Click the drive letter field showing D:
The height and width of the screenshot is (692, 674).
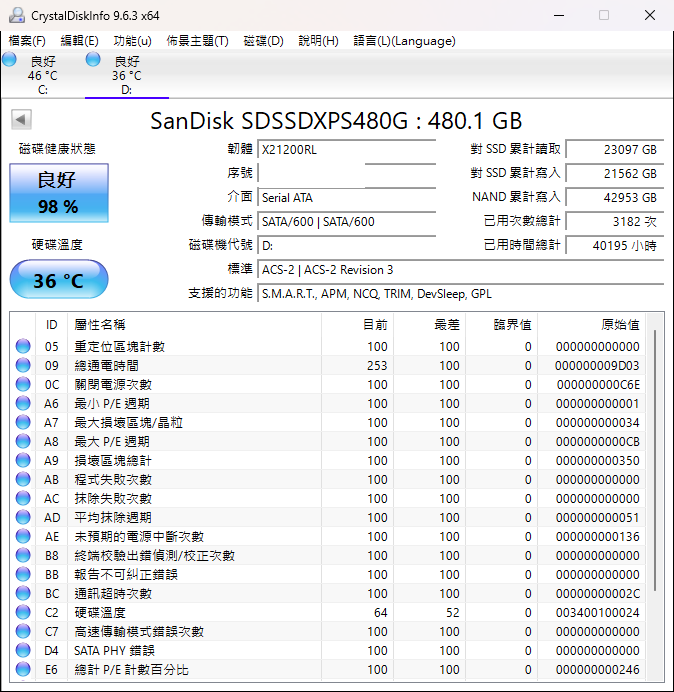[346, 245]
